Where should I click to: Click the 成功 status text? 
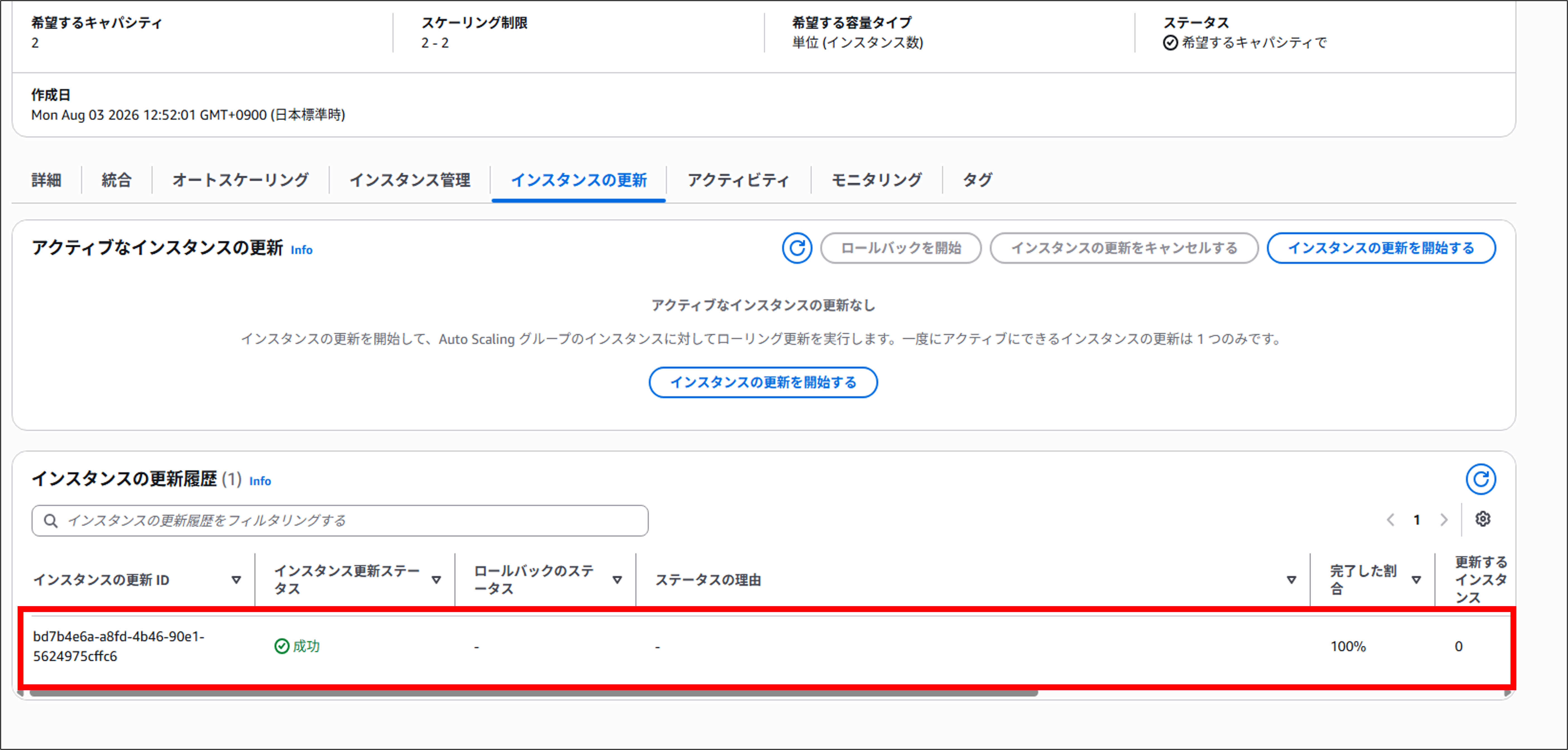(x=306, y=646)
